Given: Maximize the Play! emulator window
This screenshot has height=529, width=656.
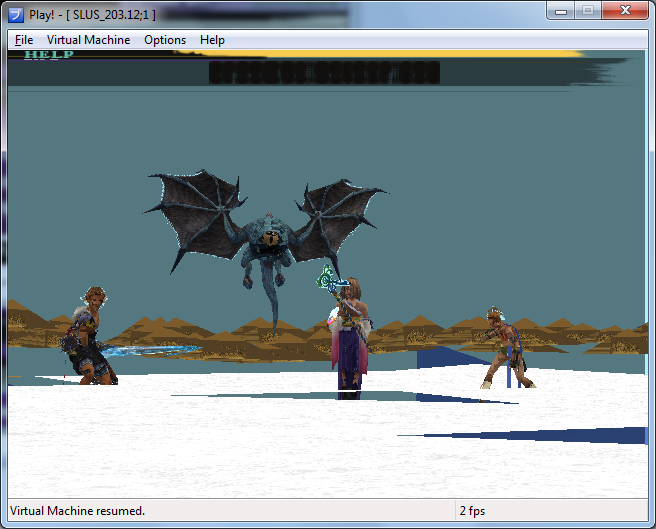Looking at the screenshot, I should (588, 11).
